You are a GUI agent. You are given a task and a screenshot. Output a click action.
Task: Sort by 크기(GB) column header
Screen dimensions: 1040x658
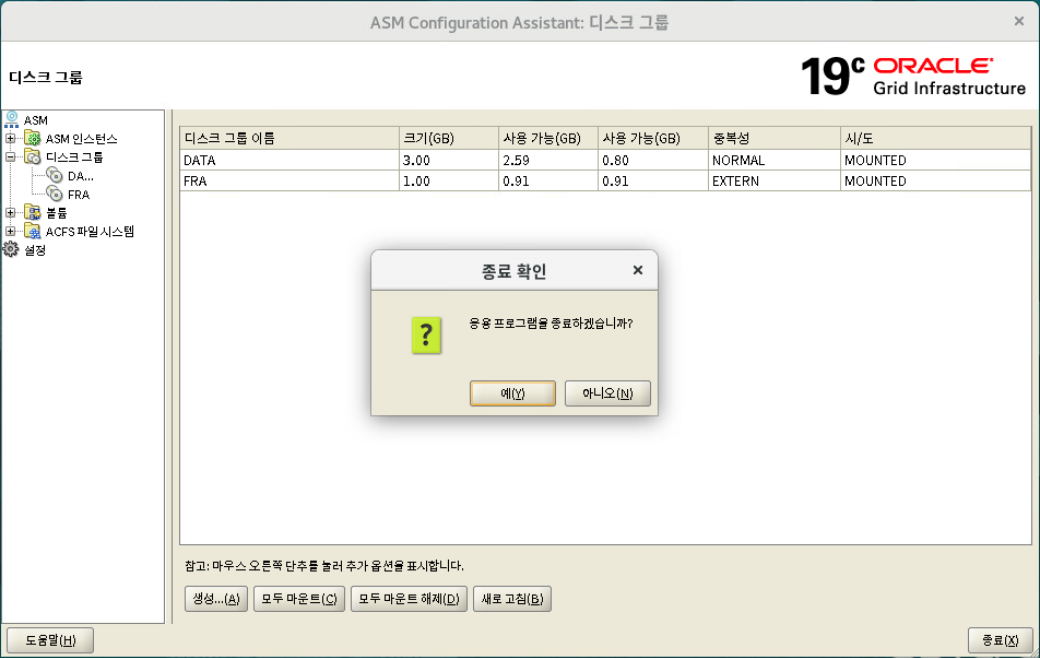448,138
